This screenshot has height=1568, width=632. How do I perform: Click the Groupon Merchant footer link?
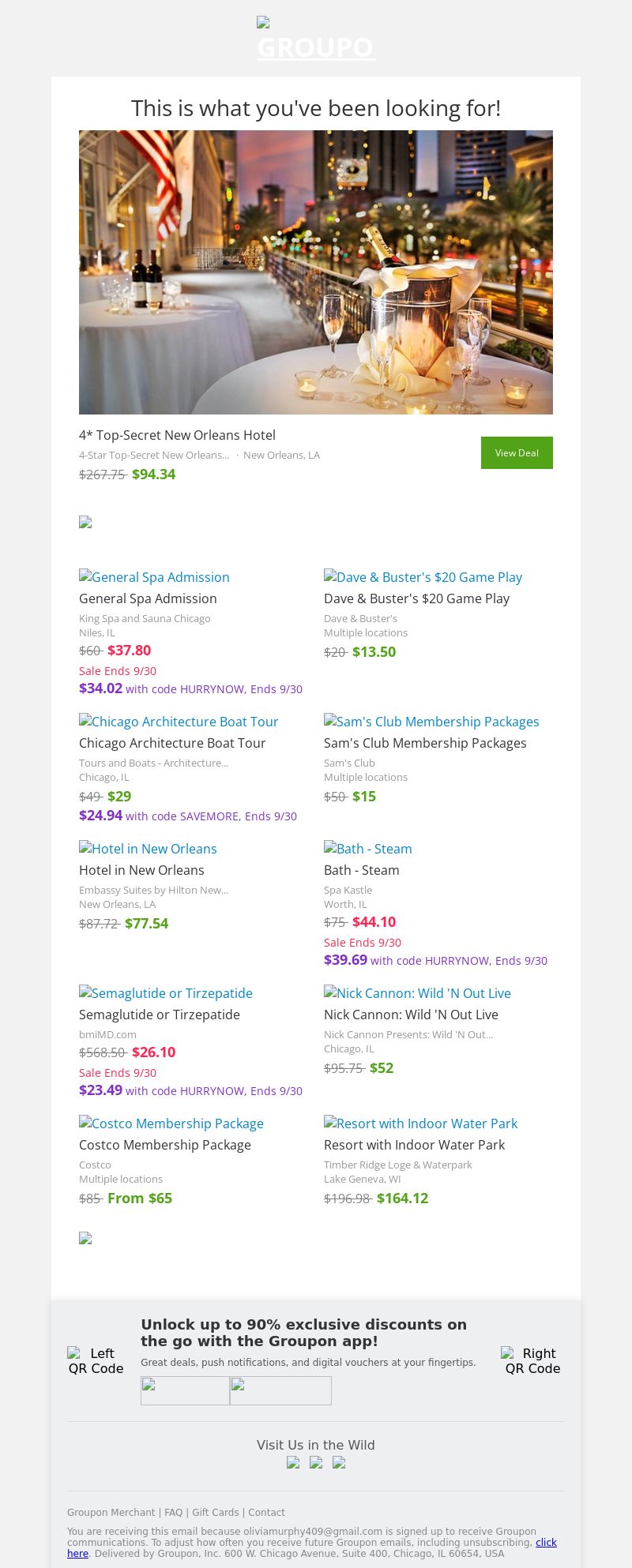(111, 1512)
